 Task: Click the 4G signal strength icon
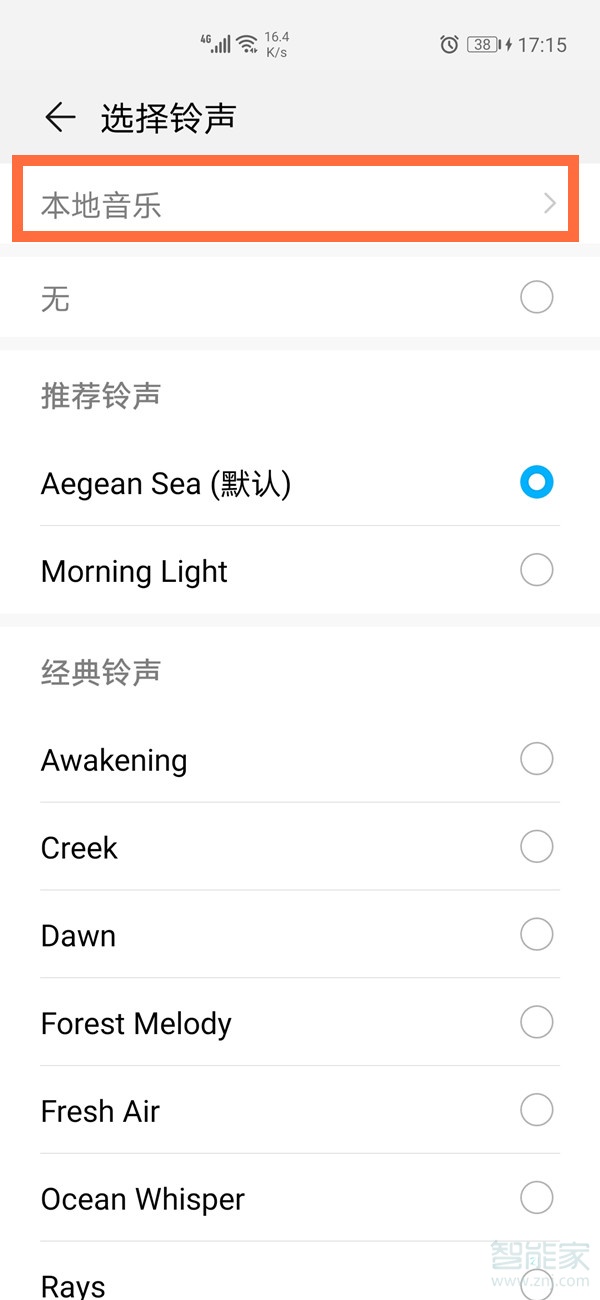click(215, 42)
